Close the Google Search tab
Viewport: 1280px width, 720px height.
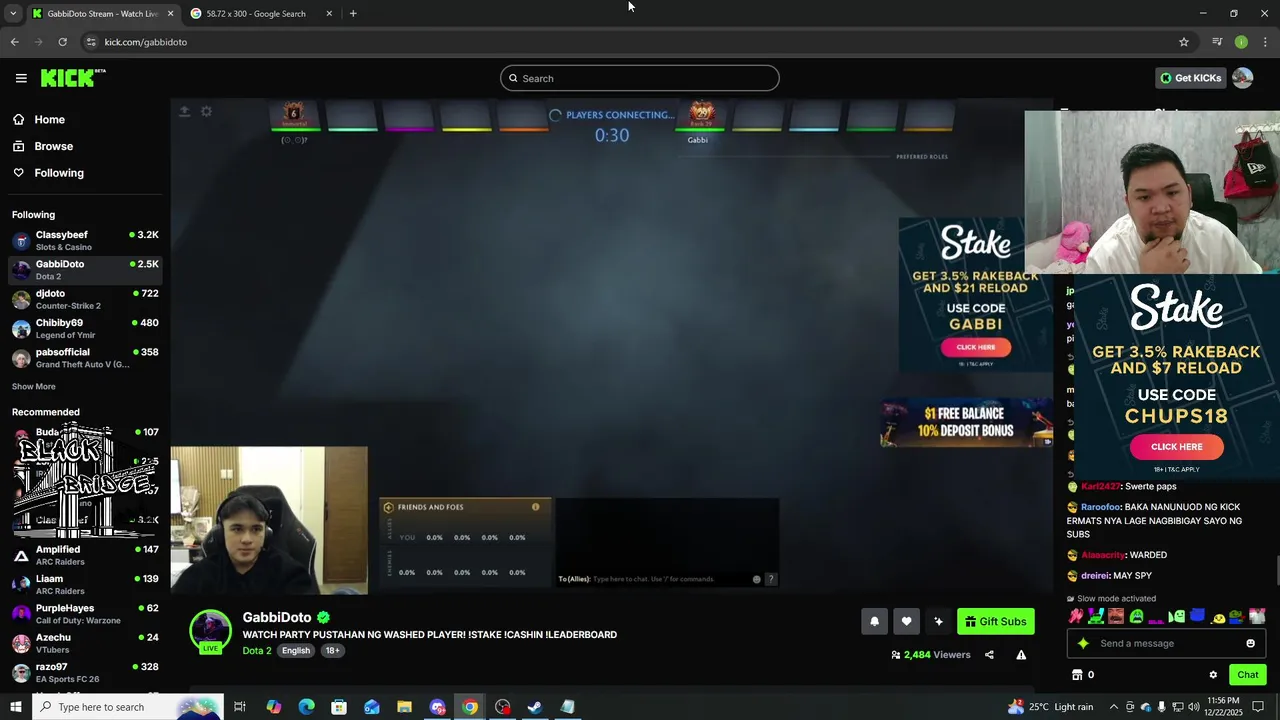(329, 13)
